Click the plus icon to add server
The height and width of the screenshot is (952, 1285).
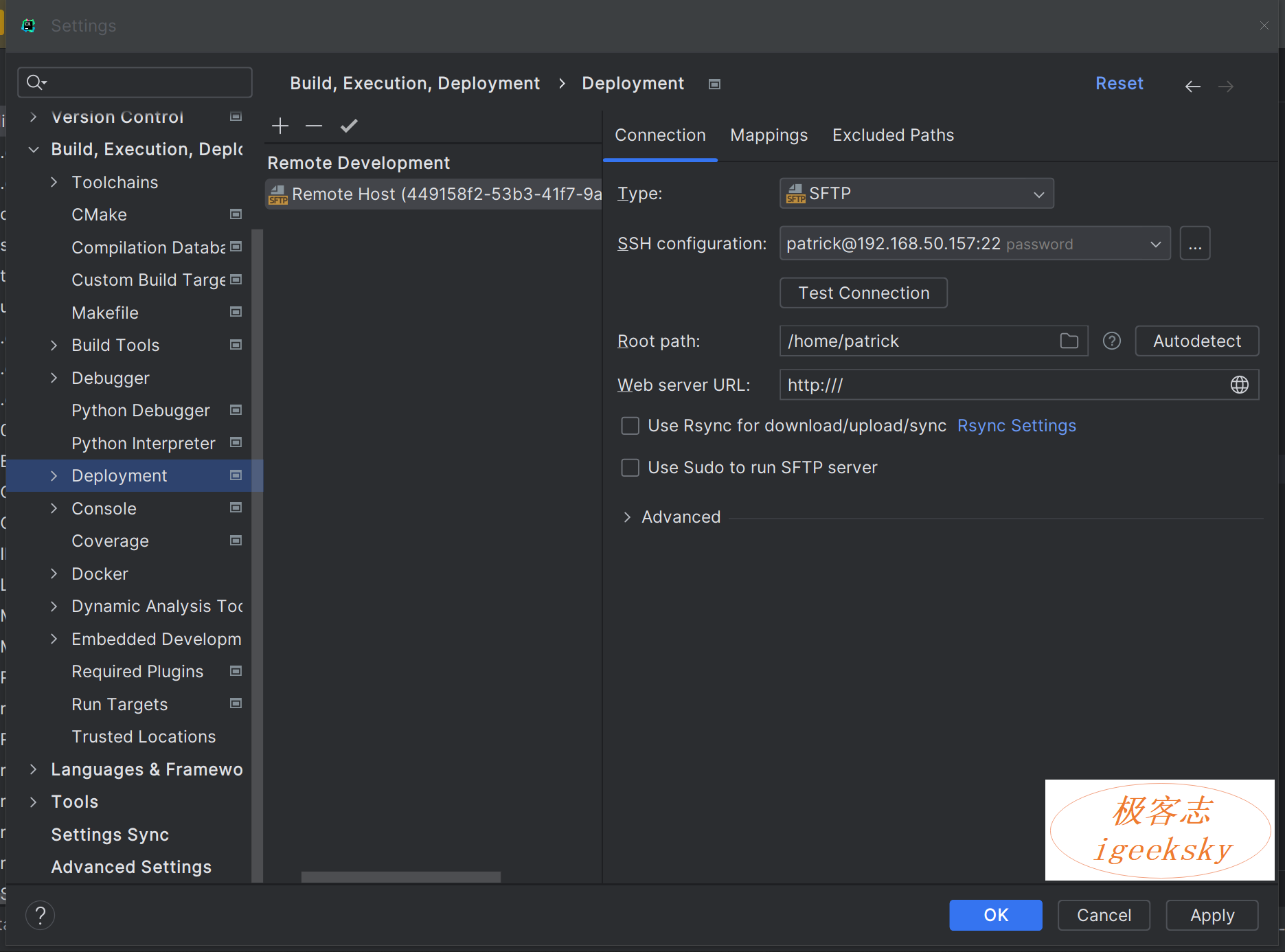[x=280, y=126]
